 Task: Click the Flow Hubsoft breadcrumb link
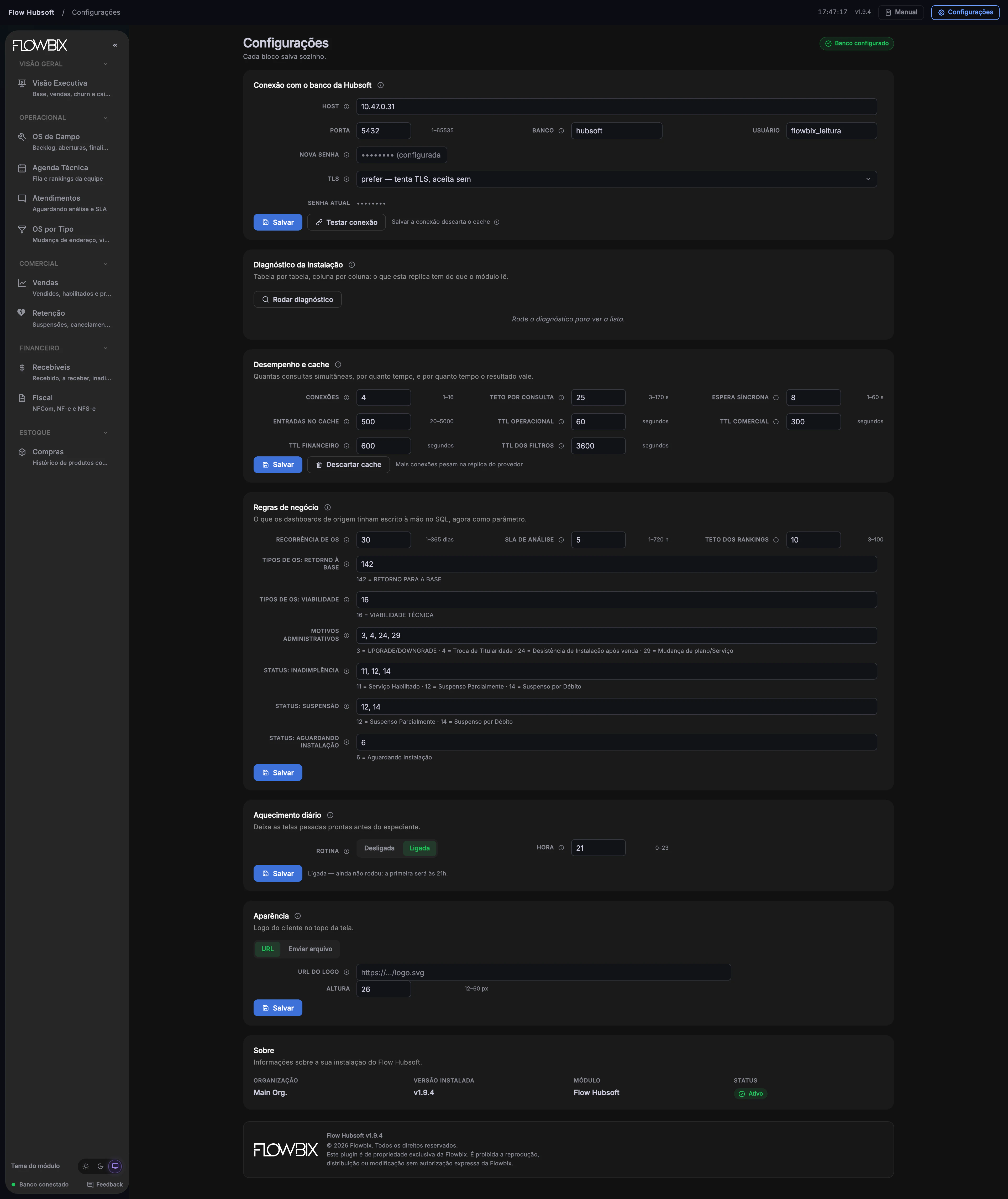(31, 12)
